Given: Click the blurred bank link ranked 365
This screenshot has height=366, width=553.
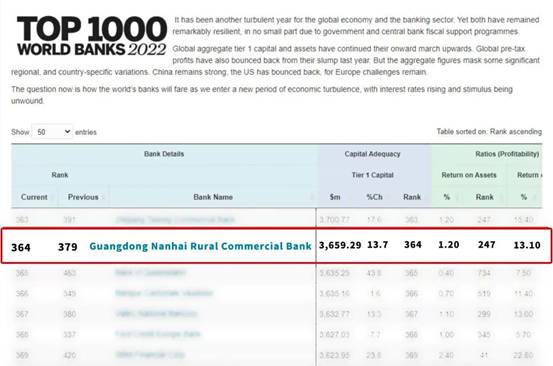Looking at the screenshot, I should tap(150, 273).
